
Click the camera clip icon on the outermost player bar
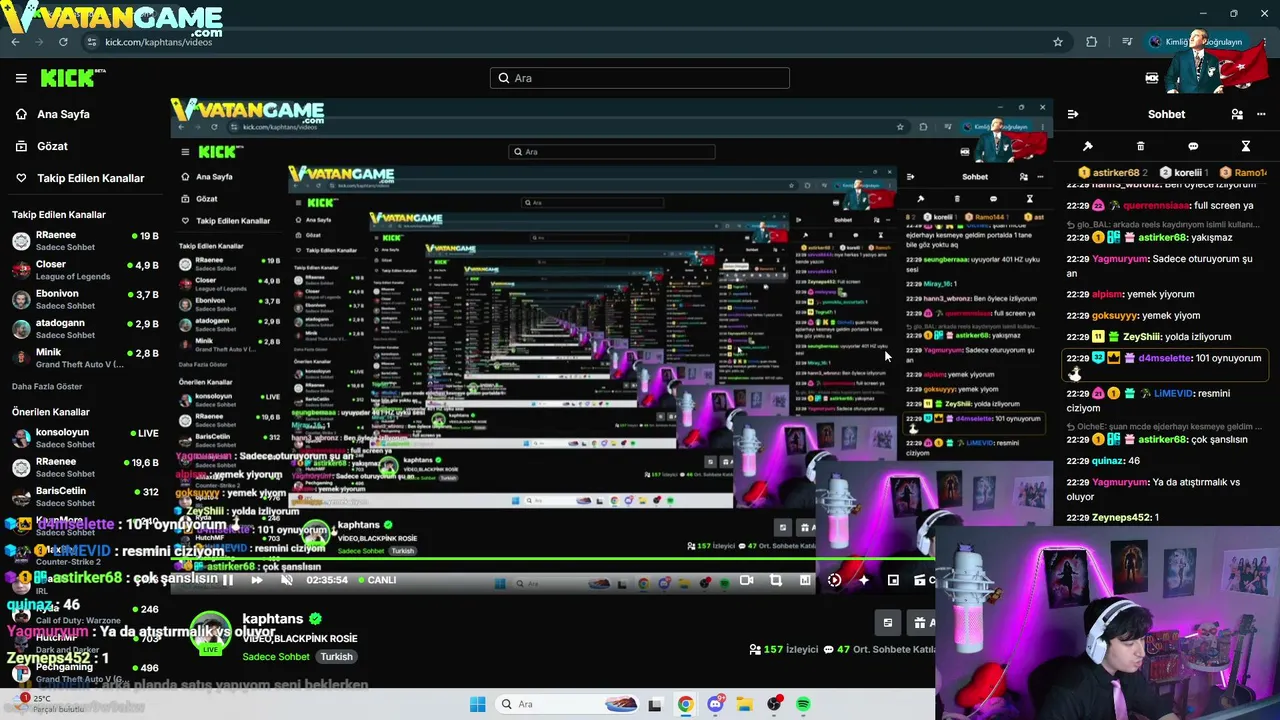[x=746, y=580]
